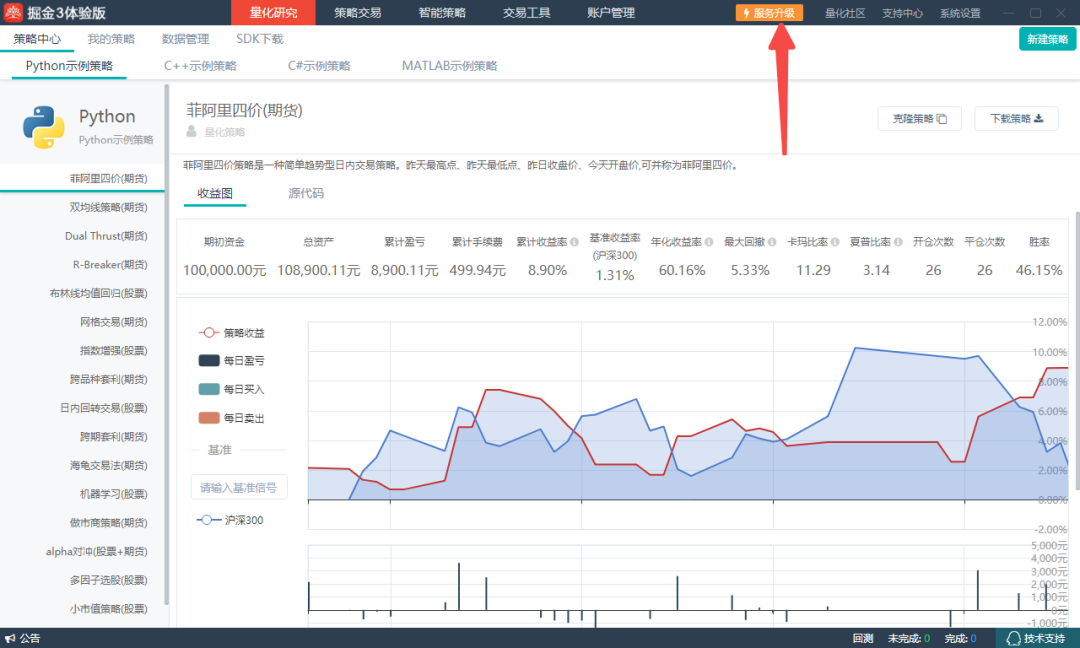Open the 账户管理 top menu
This screenshot has height=648, width=1080.
(x=611, y=12)
